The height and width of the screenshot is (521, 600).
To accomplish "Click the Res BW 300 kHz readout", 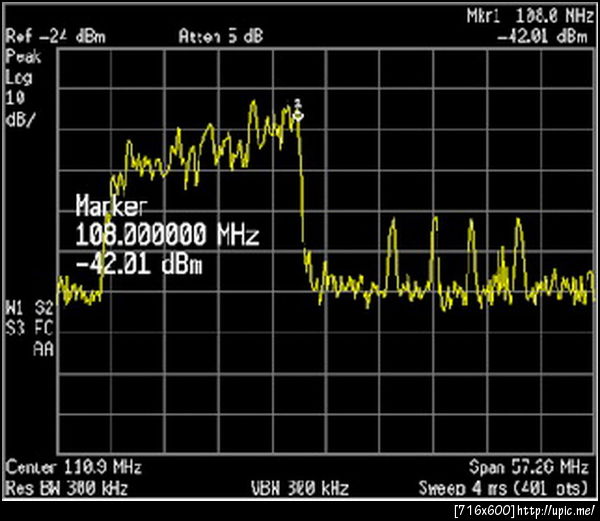I will point(67,488).
